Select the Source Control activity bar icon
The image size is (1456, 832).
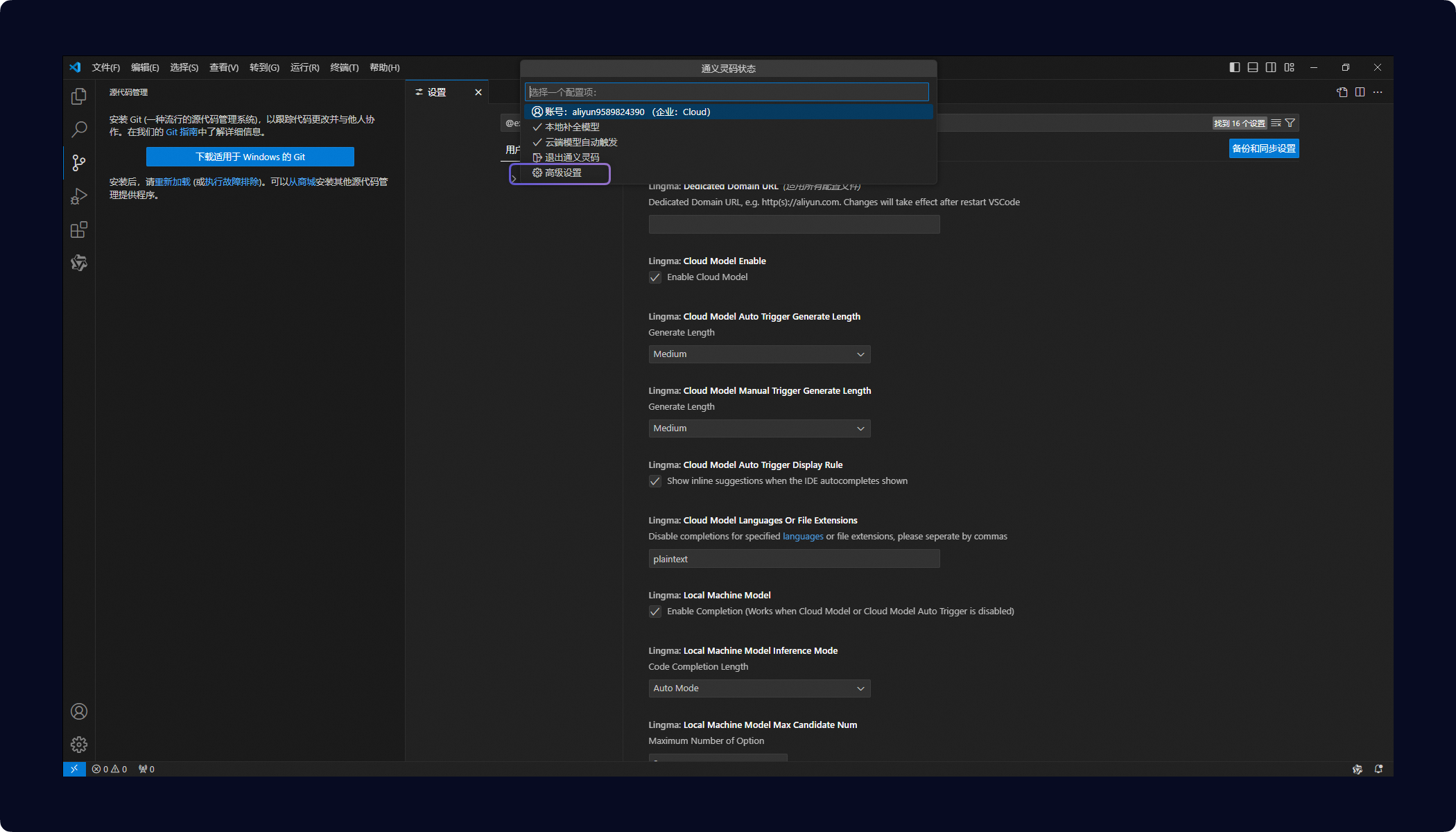(79, 163)
